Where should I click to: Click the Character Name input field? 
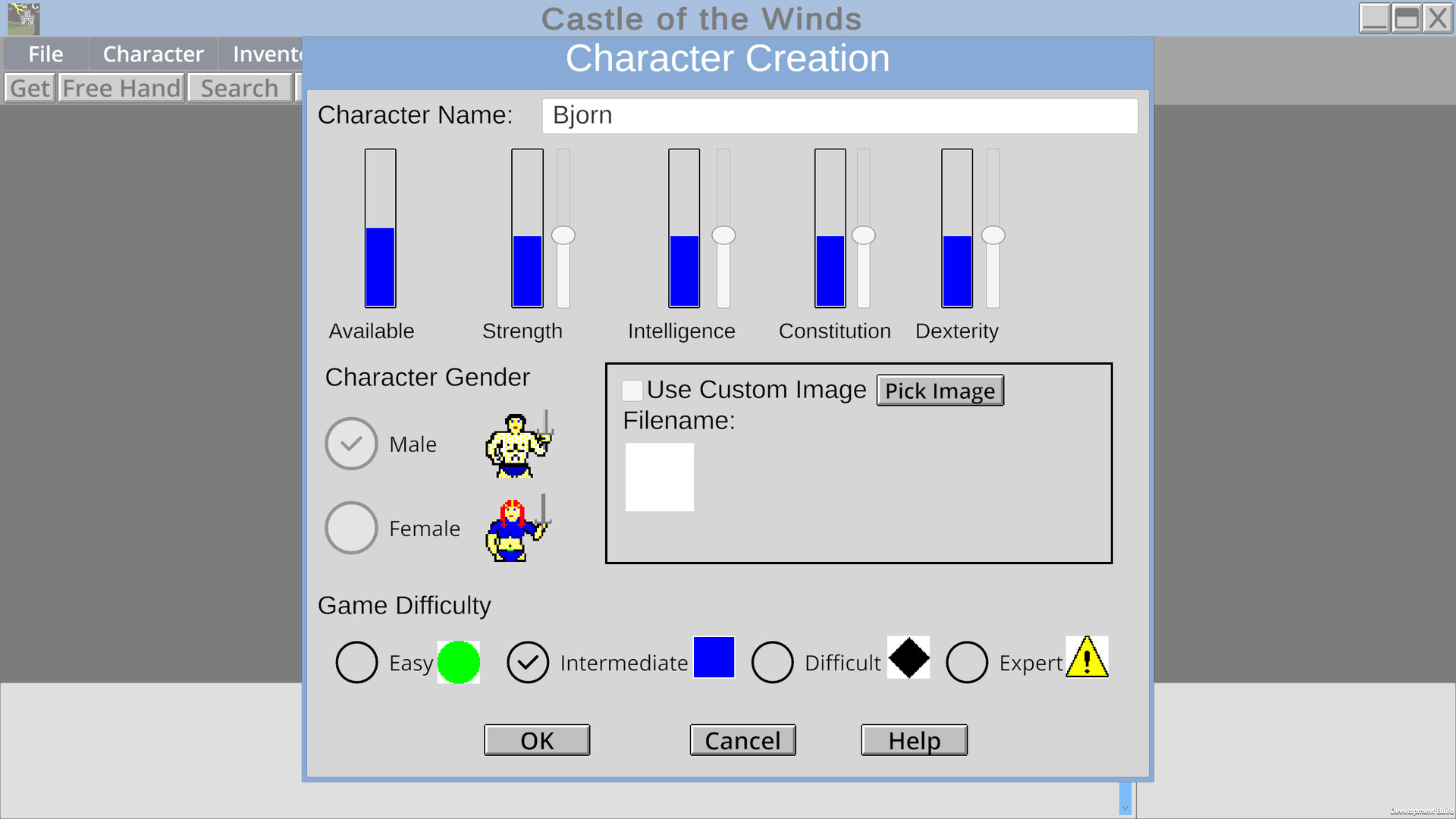839,115
